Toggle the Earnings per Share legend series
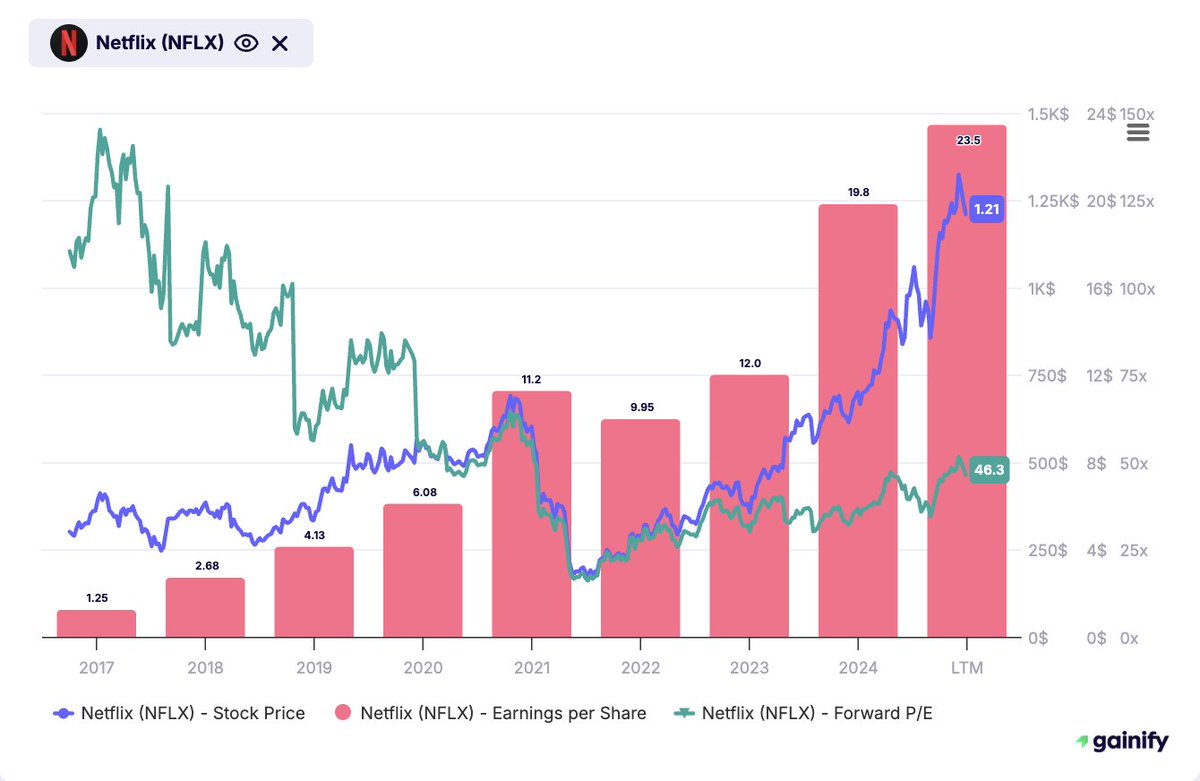 coord(490,713)
